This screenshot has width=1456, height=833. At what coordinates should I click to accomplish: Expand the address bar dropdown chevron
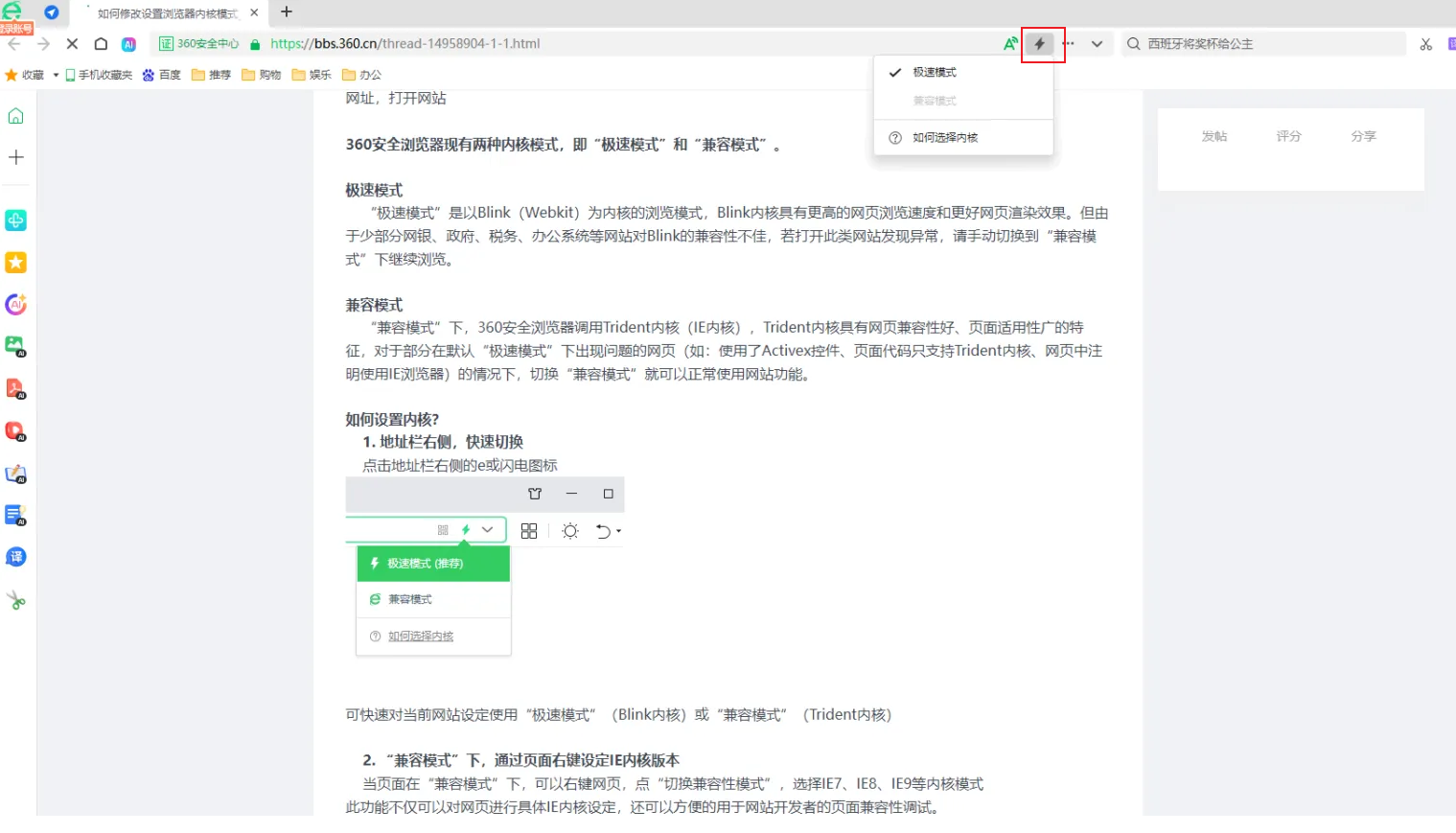1097,44
